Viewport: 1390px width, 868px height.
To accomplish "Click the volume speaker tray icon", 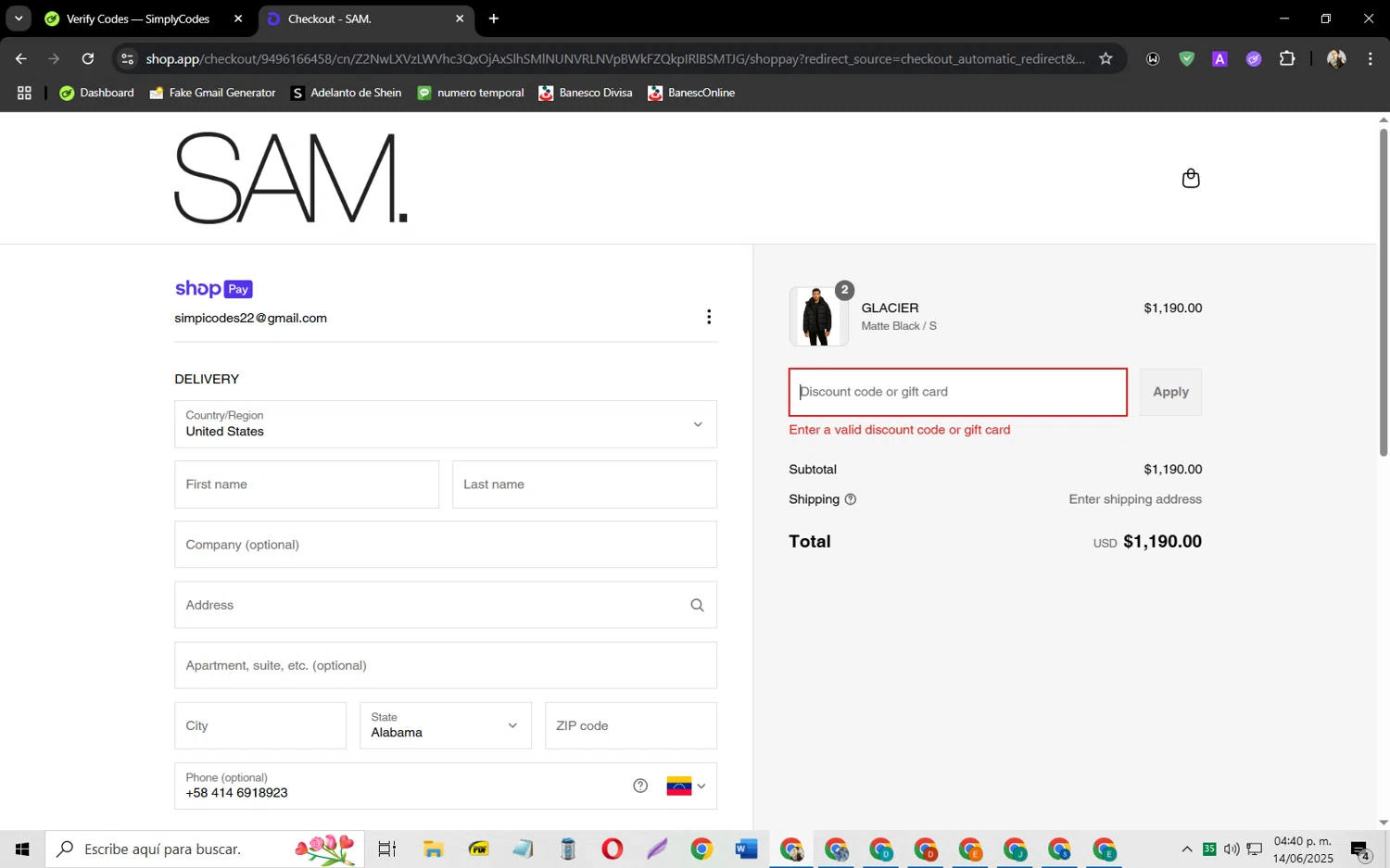I will click(x=1232, y=849).
